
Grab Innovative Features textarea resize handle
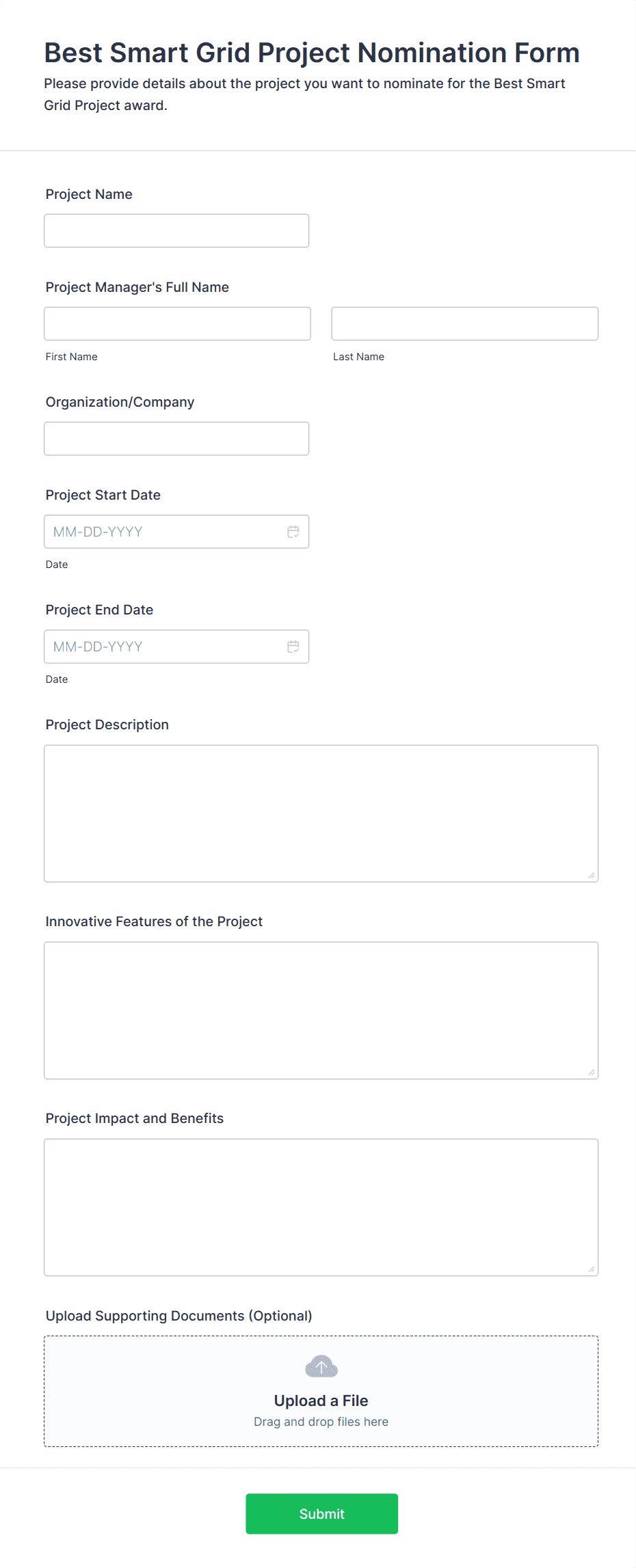[x=591, y=1072]
